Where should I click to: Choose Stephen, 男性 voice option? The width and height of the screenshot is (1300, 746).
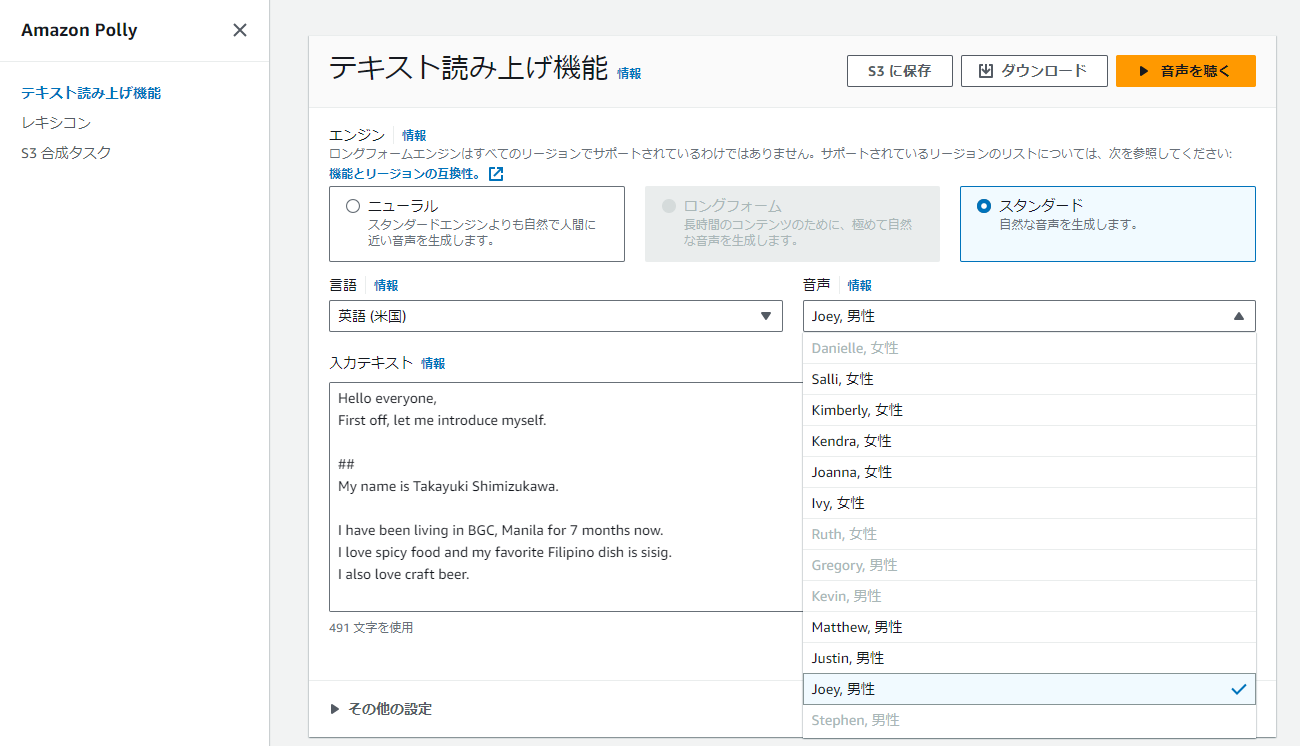[1029, 720]
